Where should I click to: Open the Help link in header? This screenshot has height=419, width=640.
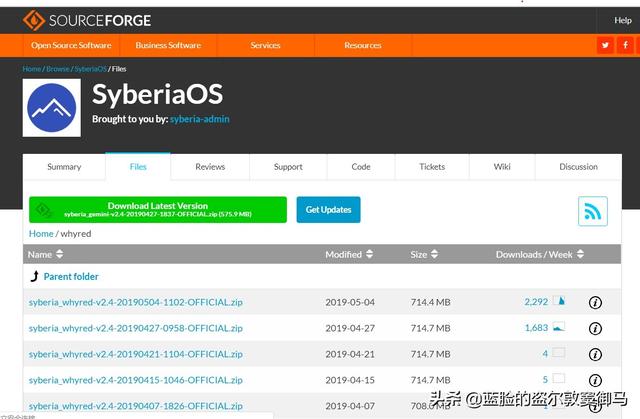pyautogui.click(x=623, y=20)
